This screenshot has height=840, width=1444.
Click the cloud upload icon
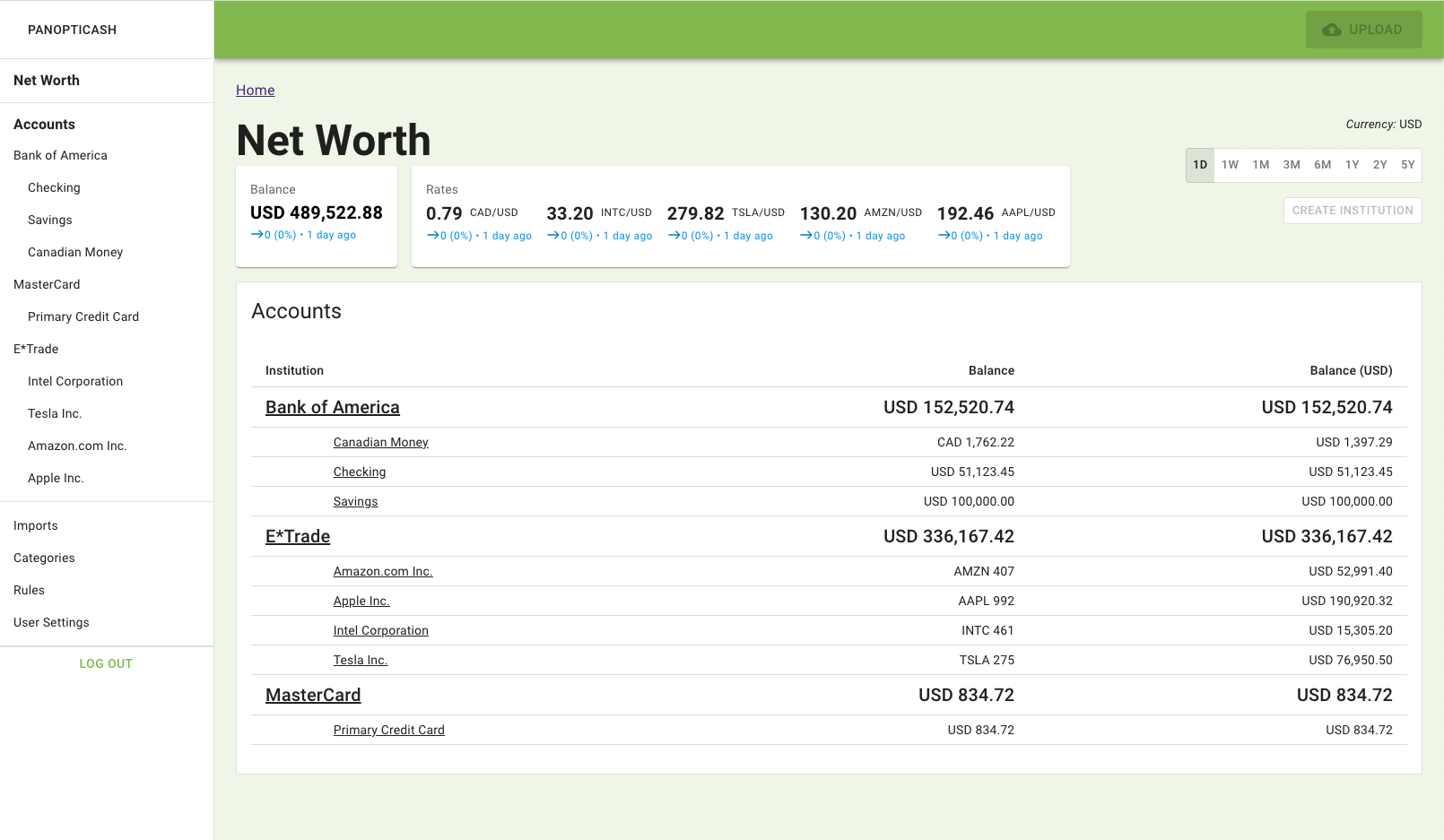click(x=1332, y=30)
